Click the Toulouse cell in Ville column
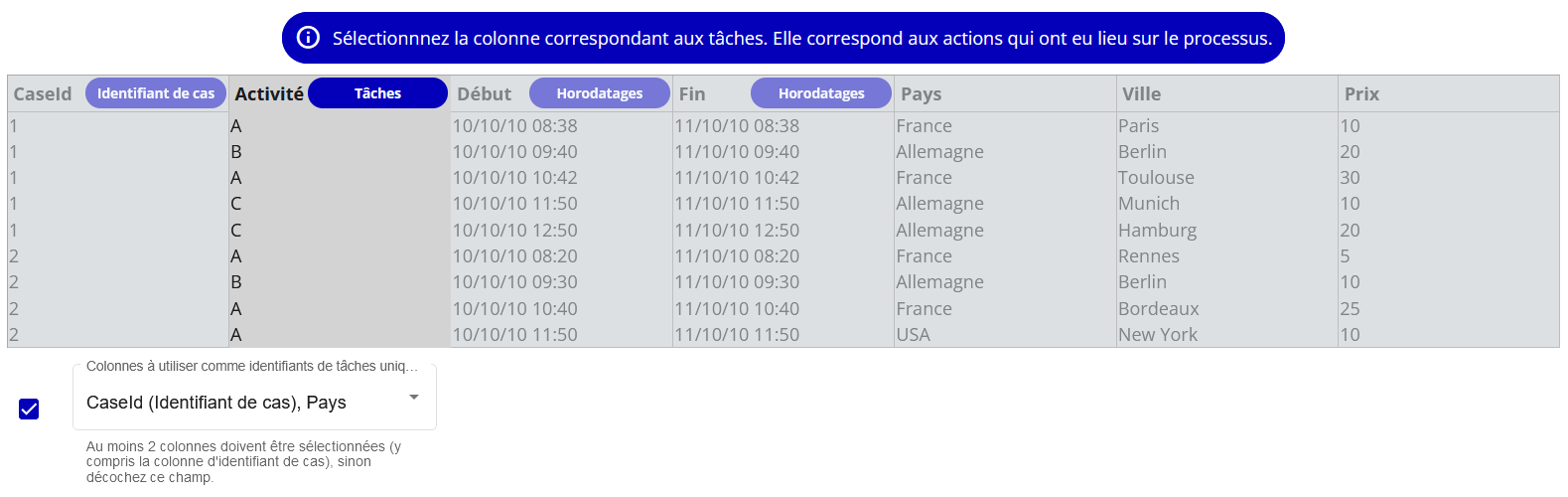The image size is (1568, 497). (x=1156, y=178)
